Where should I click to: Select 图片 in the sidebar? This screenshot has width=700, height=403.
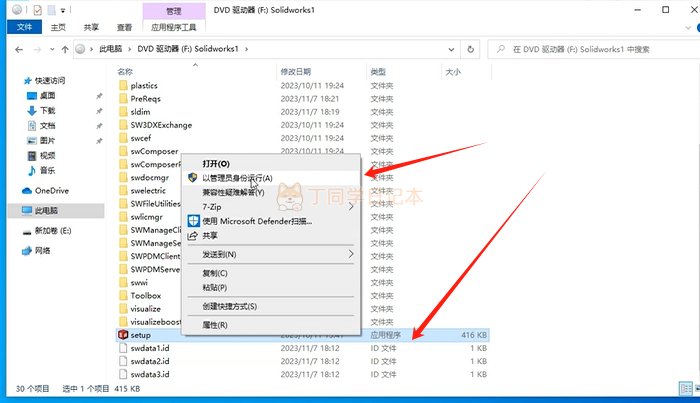[x=47, y=141]
